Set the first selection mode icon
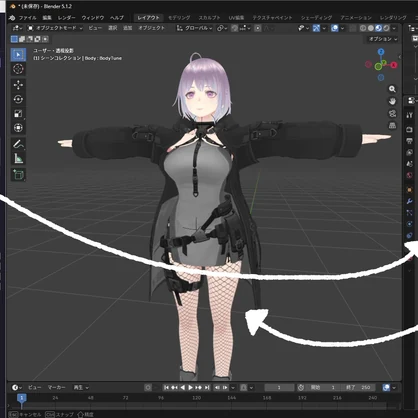The image size is (418, 418). pos(14,39)
